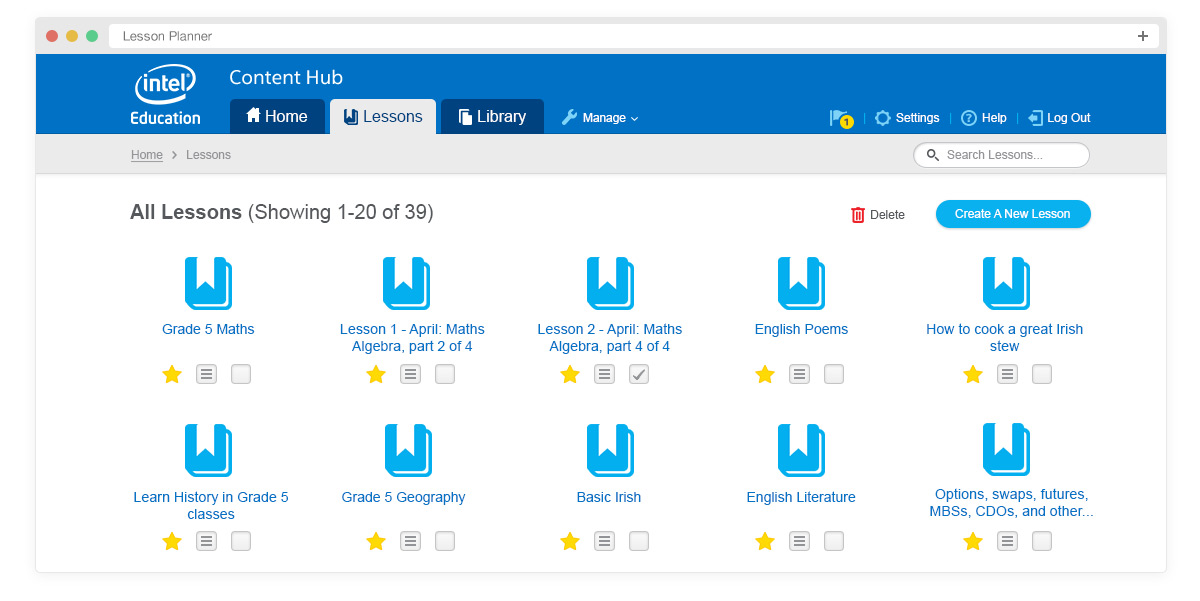Switch to the Home tab
This screenshot has width=1200, height=601.
coord(277,116)
